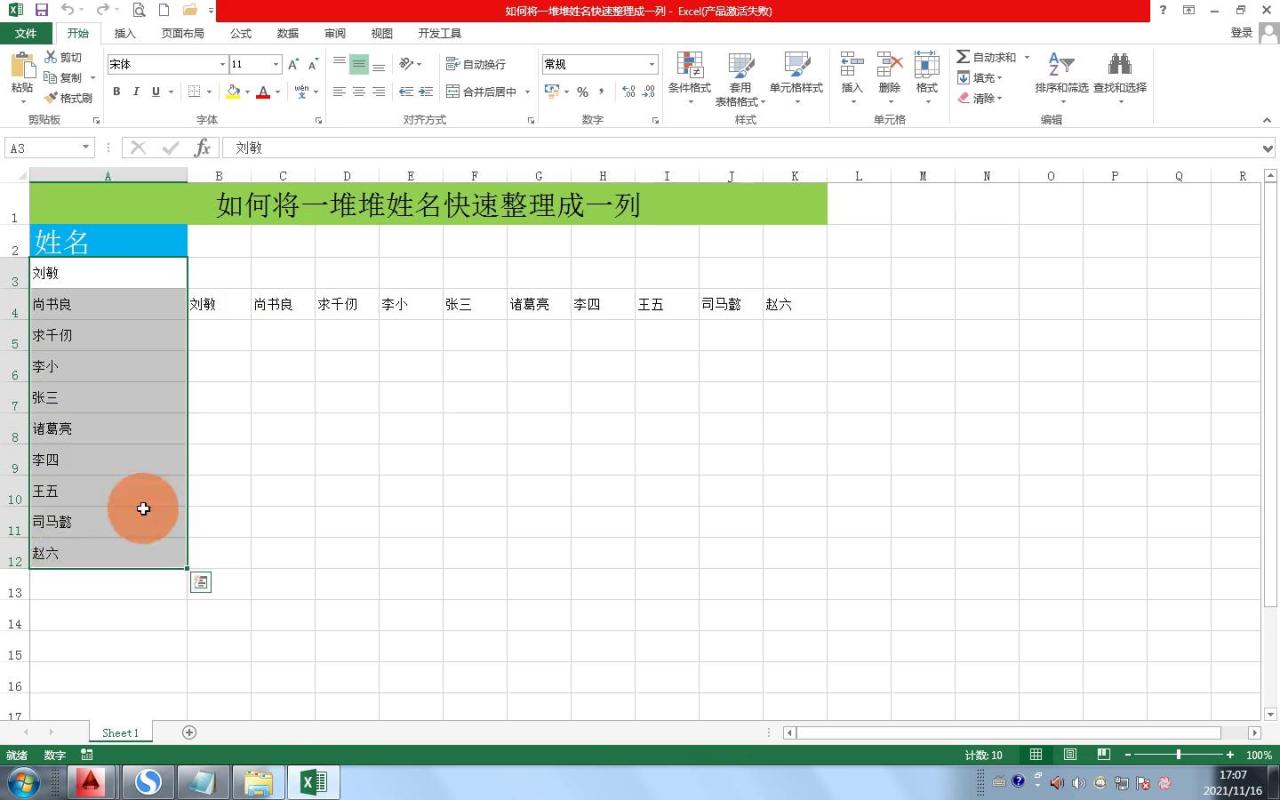Create a new workbook with the blank page icon
The width and height of the screenshot is (1280, 800).
coord(164,10)
